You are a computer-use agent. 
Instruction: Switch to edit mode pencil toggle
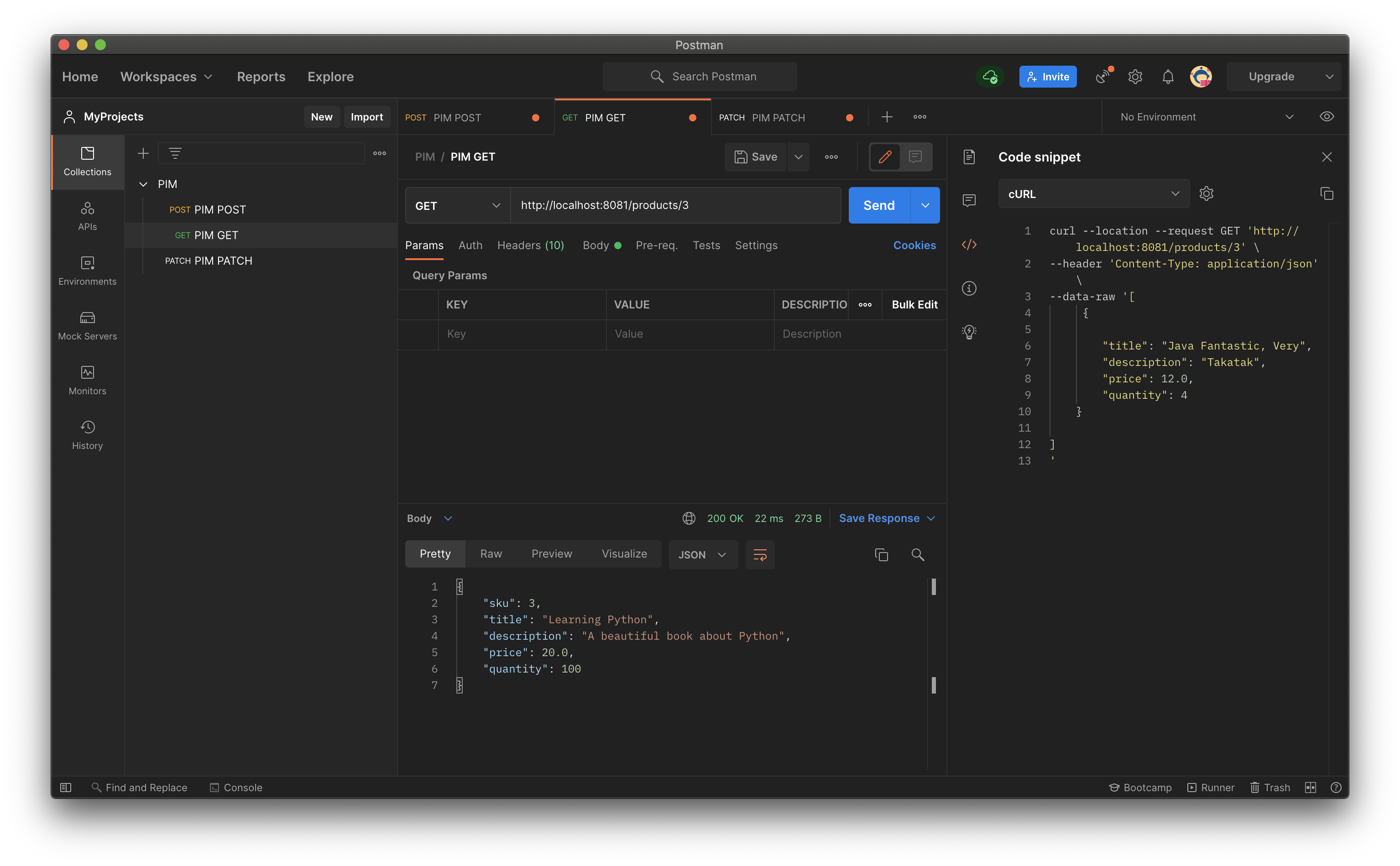(885, 157)
